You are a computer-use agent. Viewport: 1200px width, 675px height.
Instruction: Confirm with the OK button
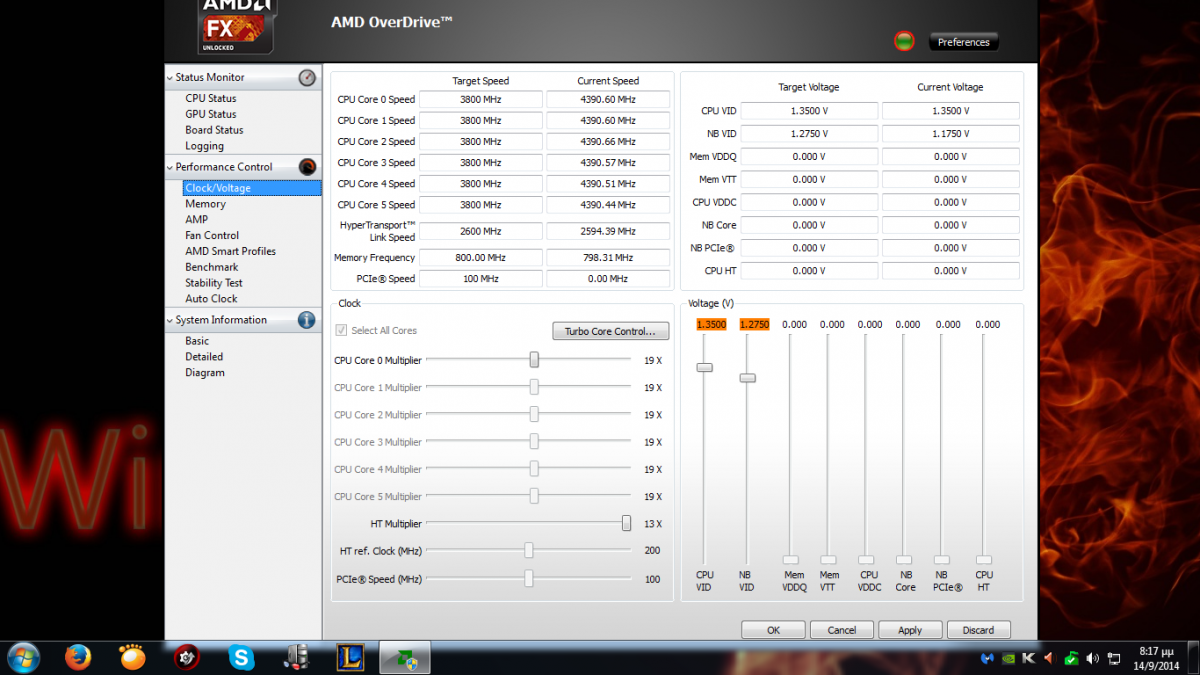773,630
